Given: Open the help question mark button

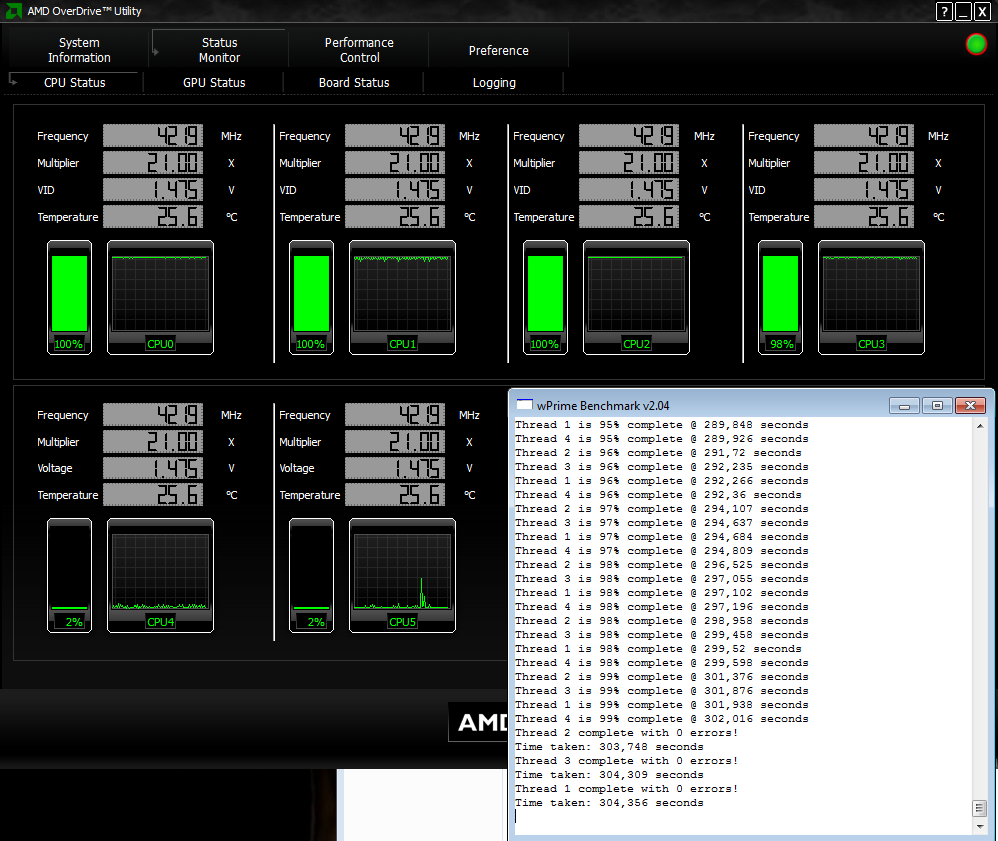Looking at the screenshot, I should [945, 11].
